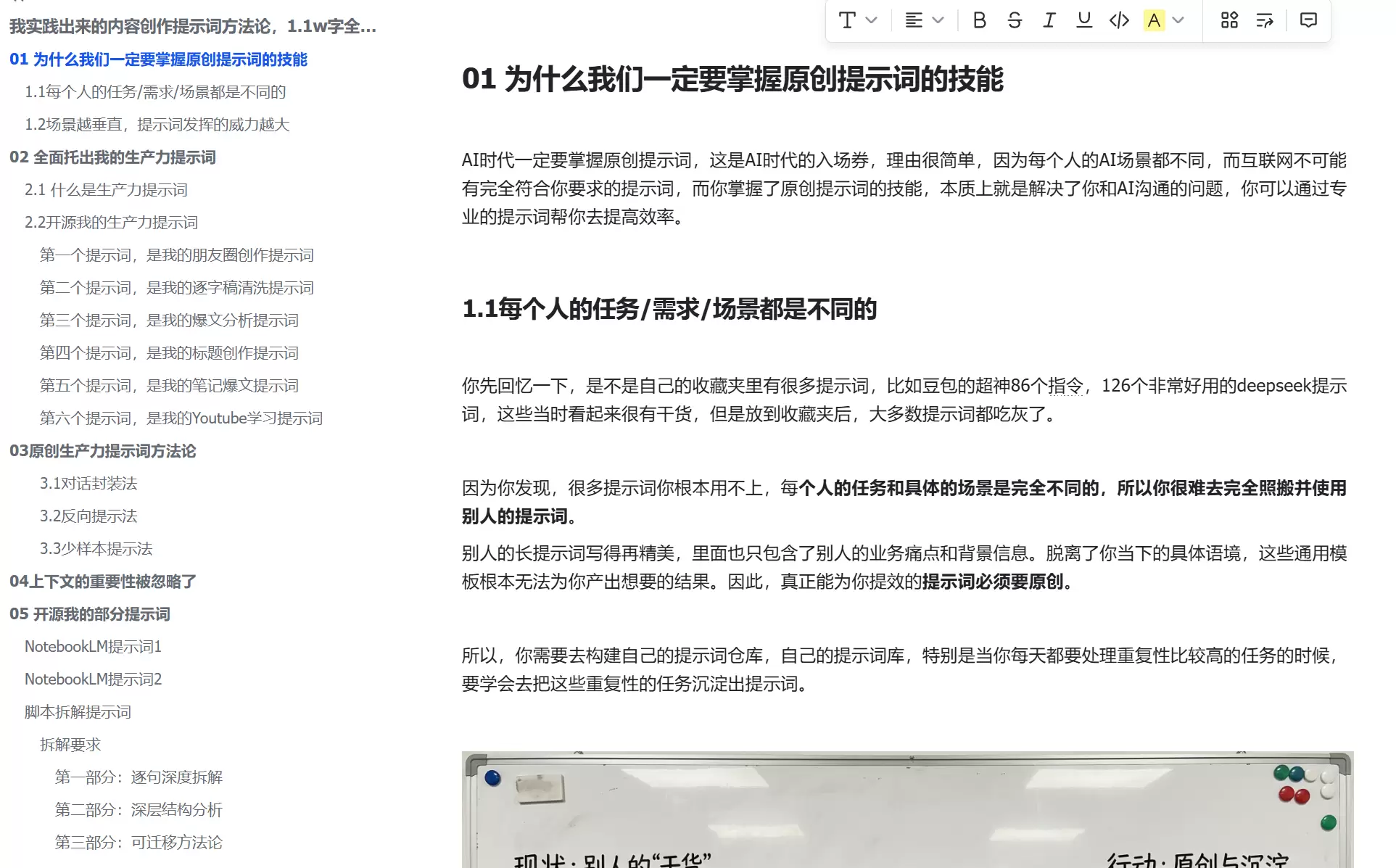This screenshot has height=868, width=1396.
Task: Format selection as inline code
Action: pos(1119,20)
